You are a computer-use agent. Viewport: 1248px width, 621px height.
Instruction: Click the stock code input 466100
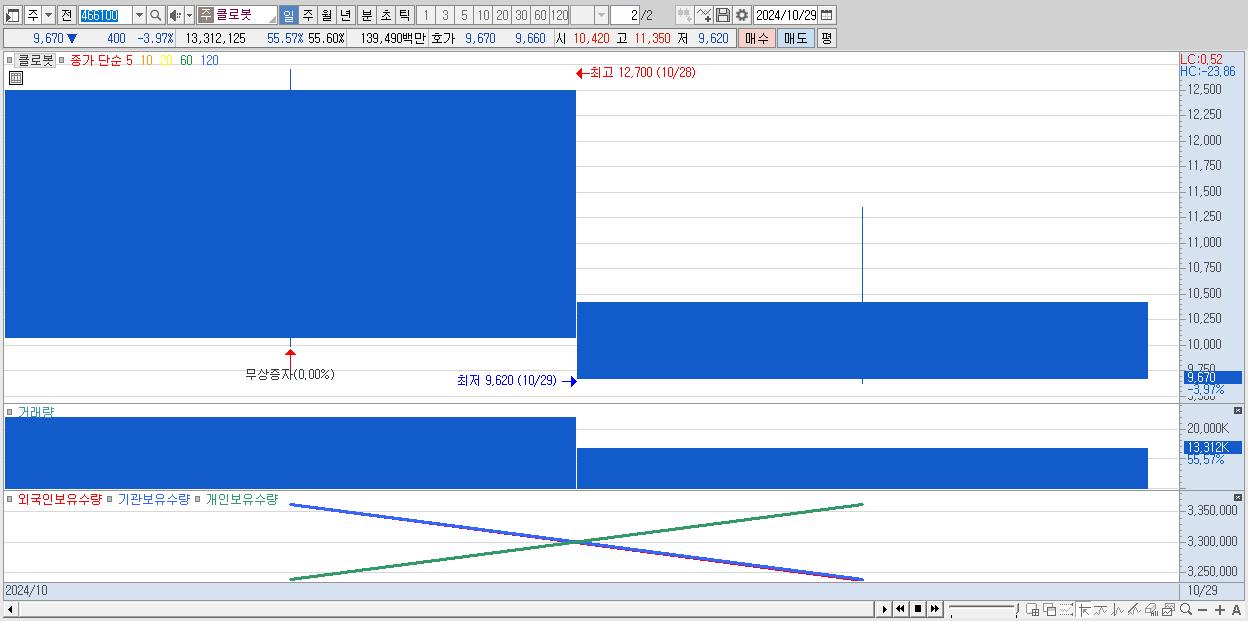coord(105,15)
